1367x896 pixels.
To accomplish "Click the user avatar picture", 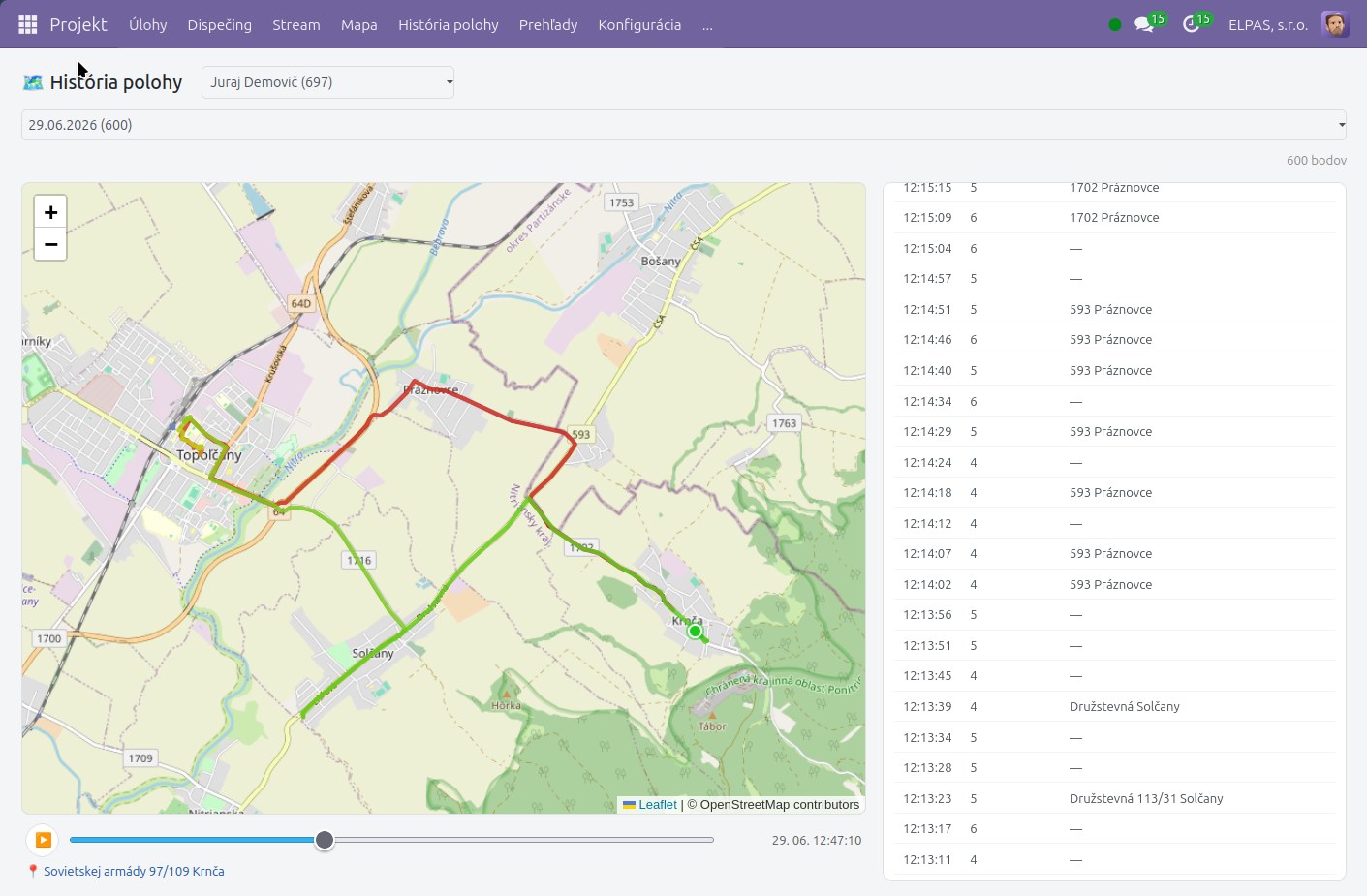I will (1335, 24).
